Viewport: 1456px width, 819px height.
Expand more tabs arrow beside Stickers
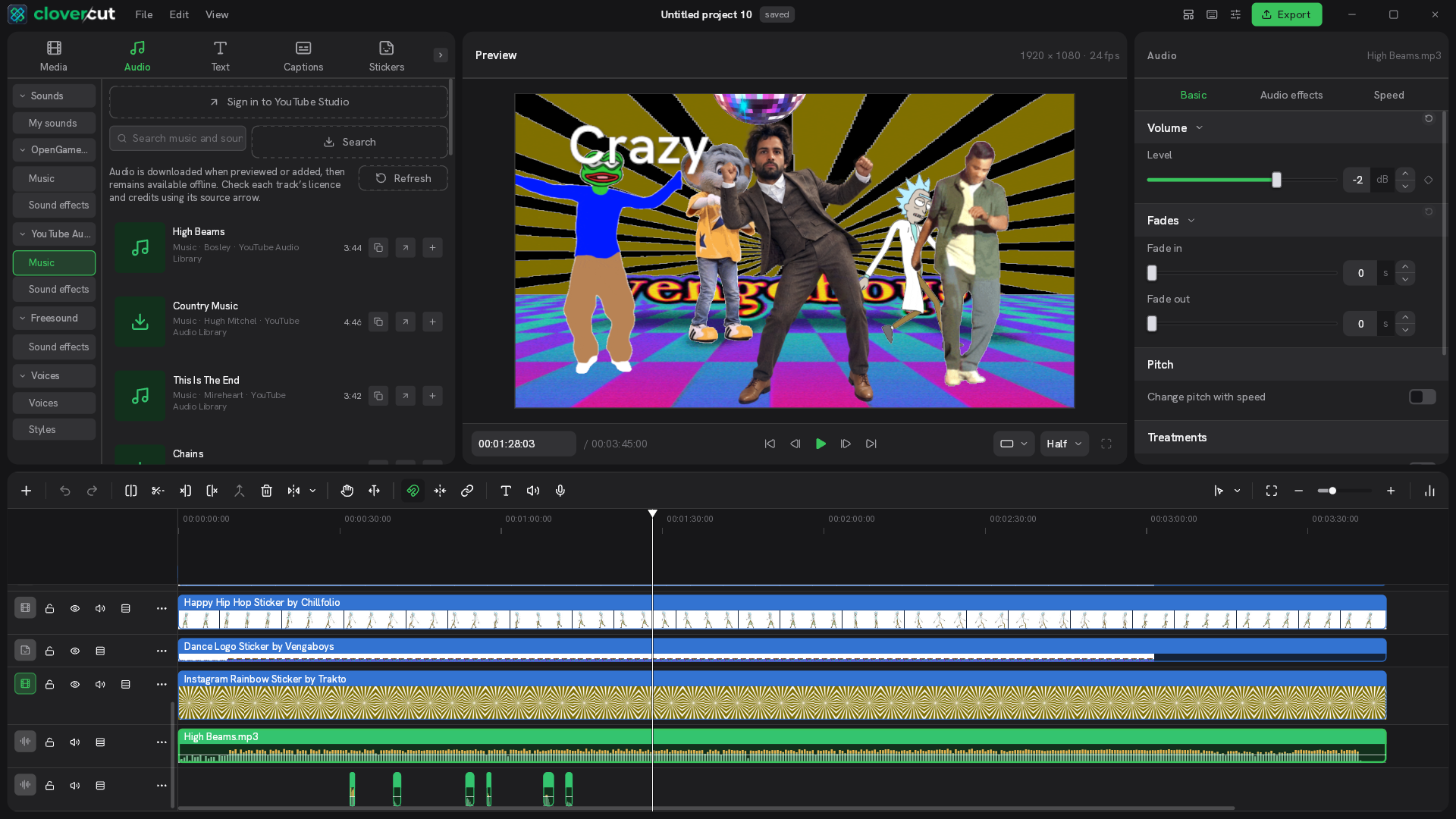point(440,55)
